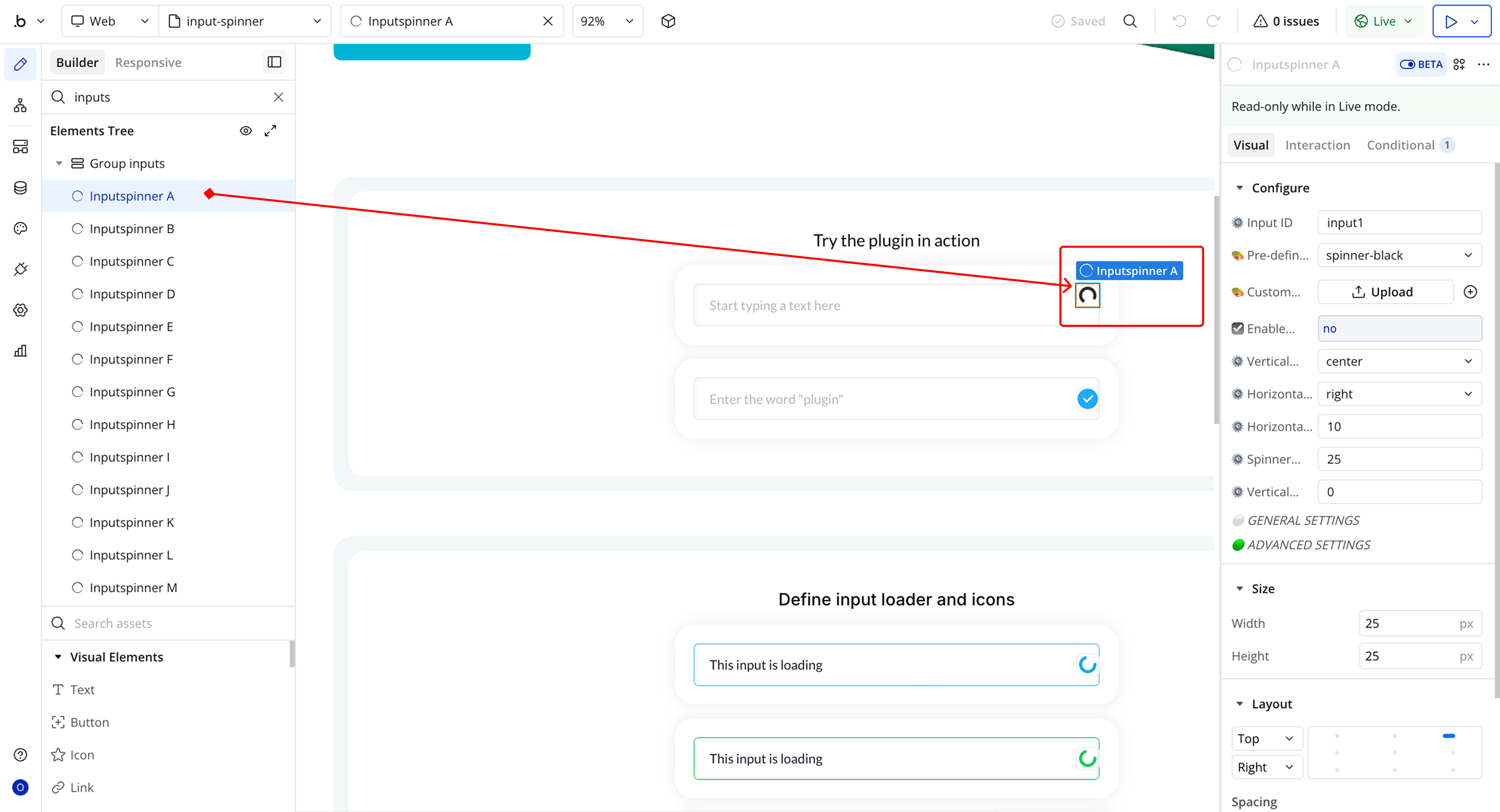This screenshot has width=1500, height=812.
Task: Open the Logs chart icon
Action: (x=20, y=350)
